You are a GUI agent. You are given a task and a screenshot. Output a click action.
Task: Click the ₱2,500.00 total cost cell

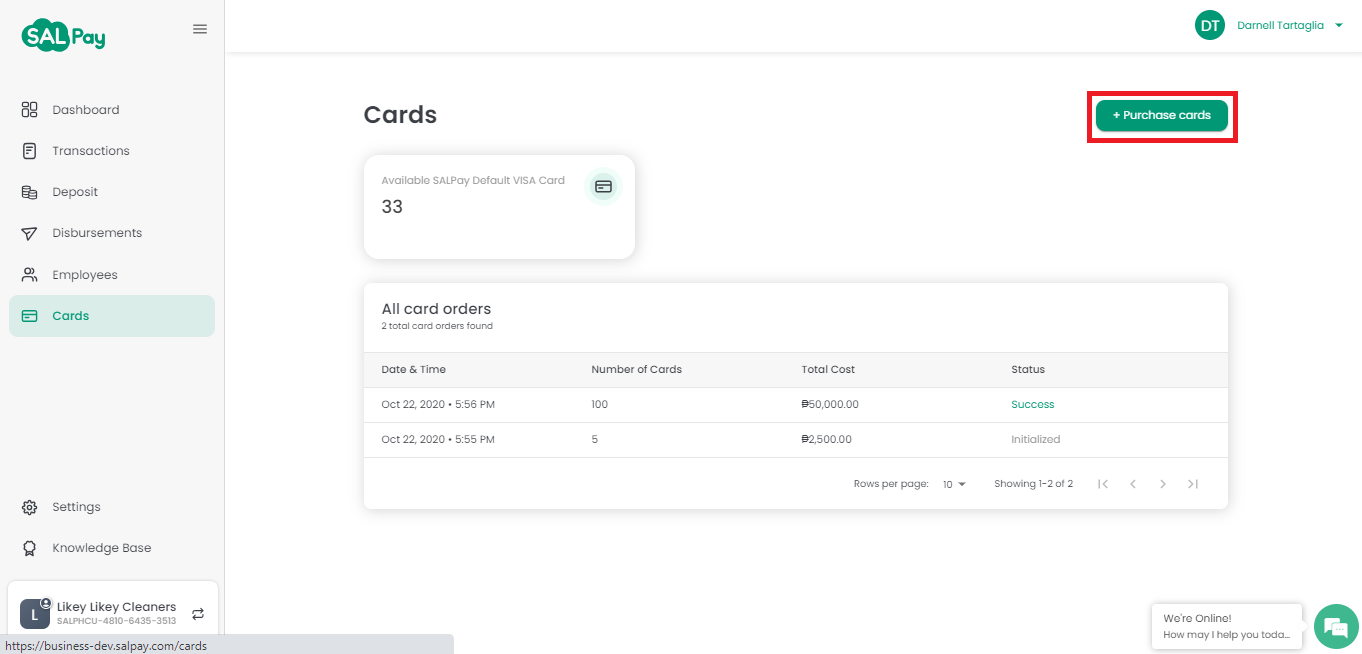[x=827, y=440]
